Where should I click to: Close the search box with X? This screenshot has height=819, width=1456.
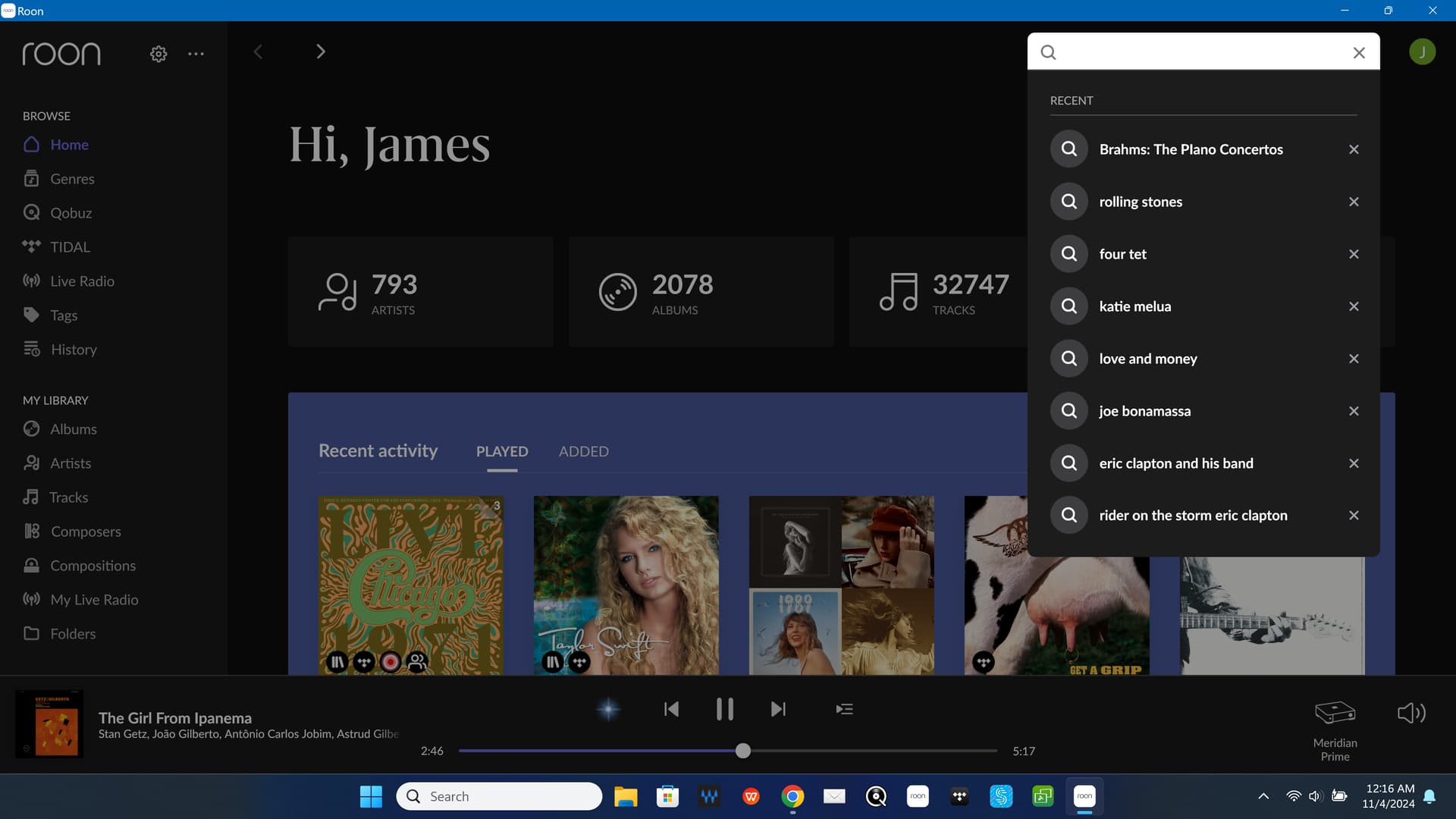1359,52
